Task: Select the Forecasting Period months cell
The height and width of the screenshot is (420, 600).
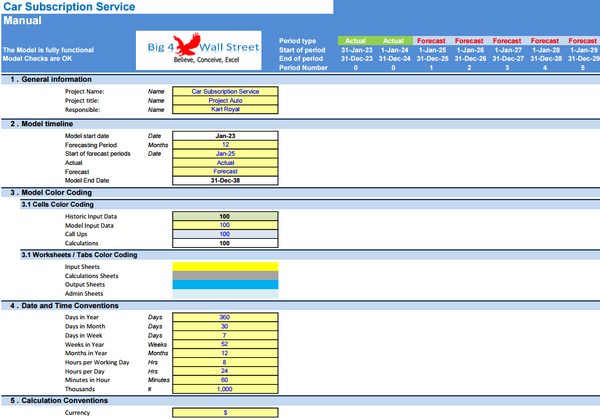Action: click(x=225, y=144)
